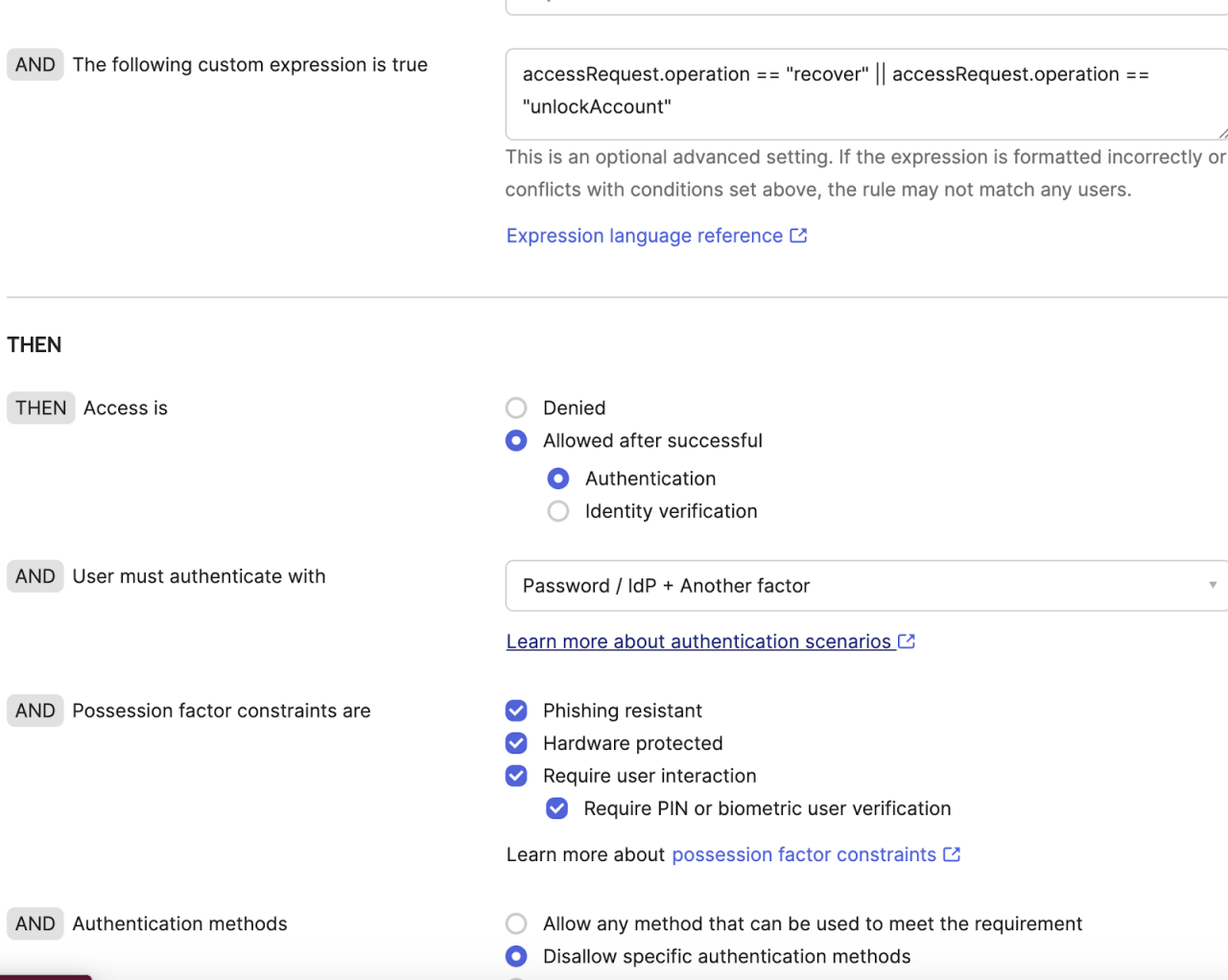The image size is (1228, 980).
Task: Choose the Identity verification radio option
Action: click(x=558, y=511)
